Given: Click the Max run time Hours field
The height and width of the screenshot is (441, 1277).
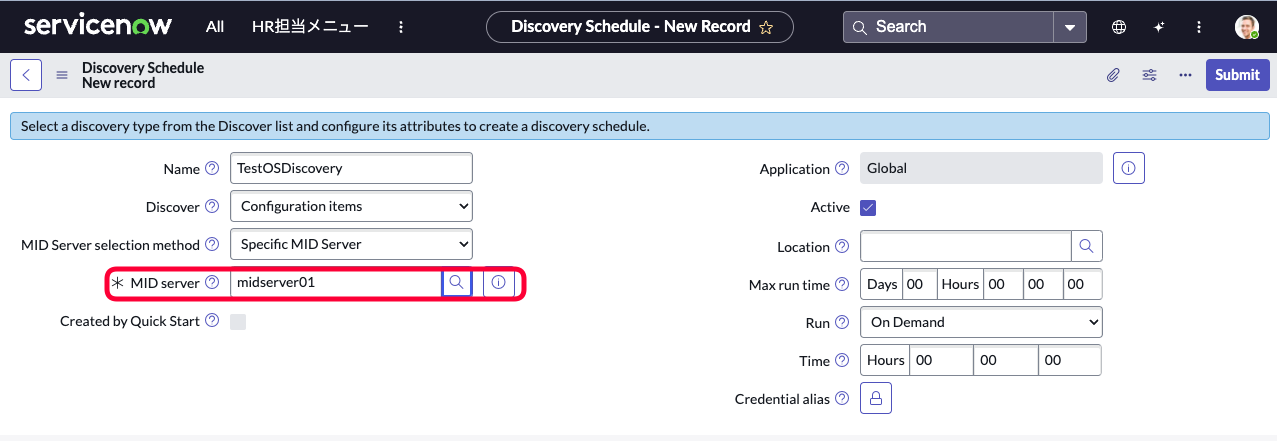Looking at the screenshot, I should point(1003,284).
